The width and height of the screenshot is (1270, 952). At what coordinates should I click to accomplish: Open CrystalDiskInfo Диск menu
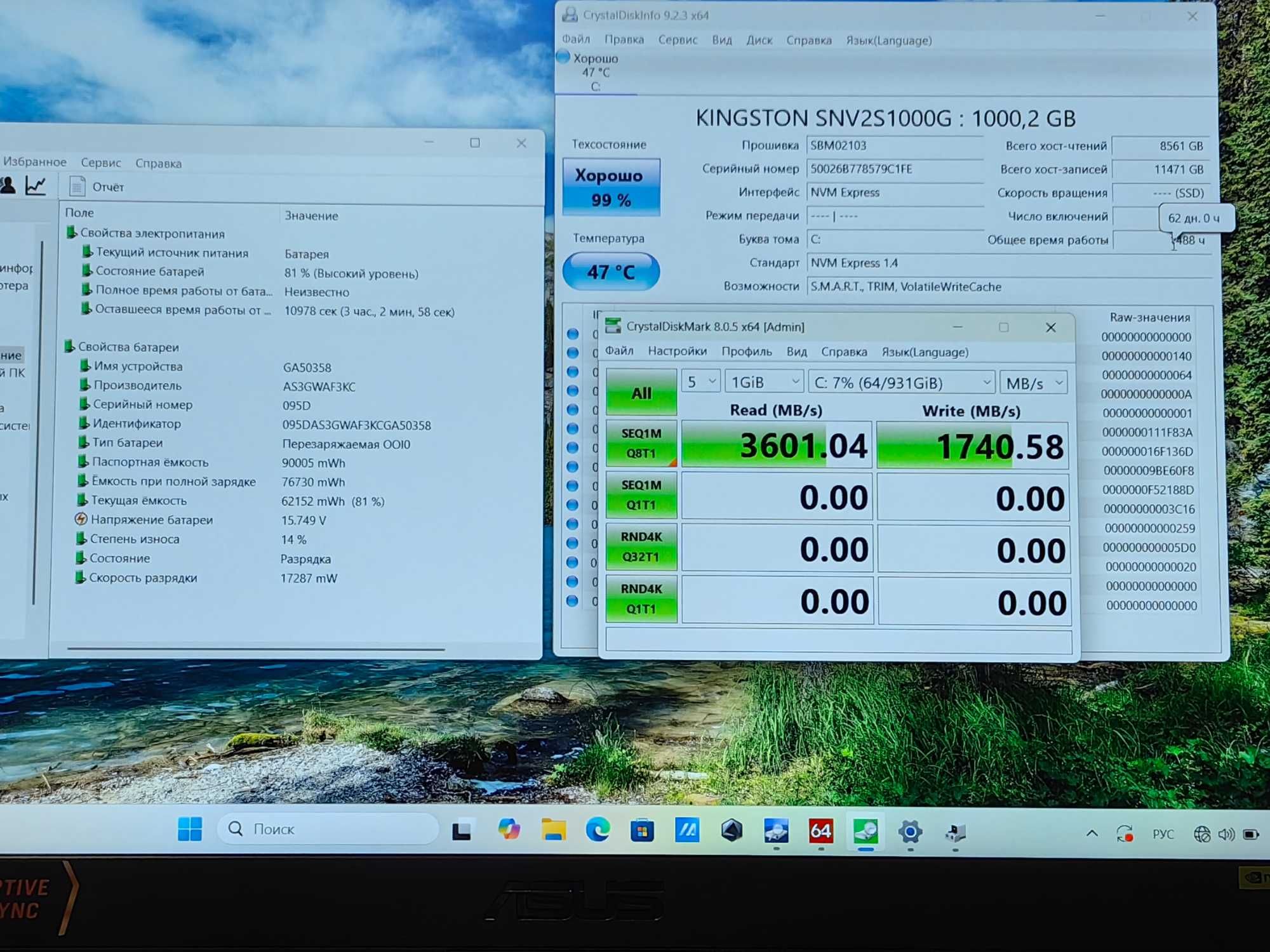(x=759, y=41)
